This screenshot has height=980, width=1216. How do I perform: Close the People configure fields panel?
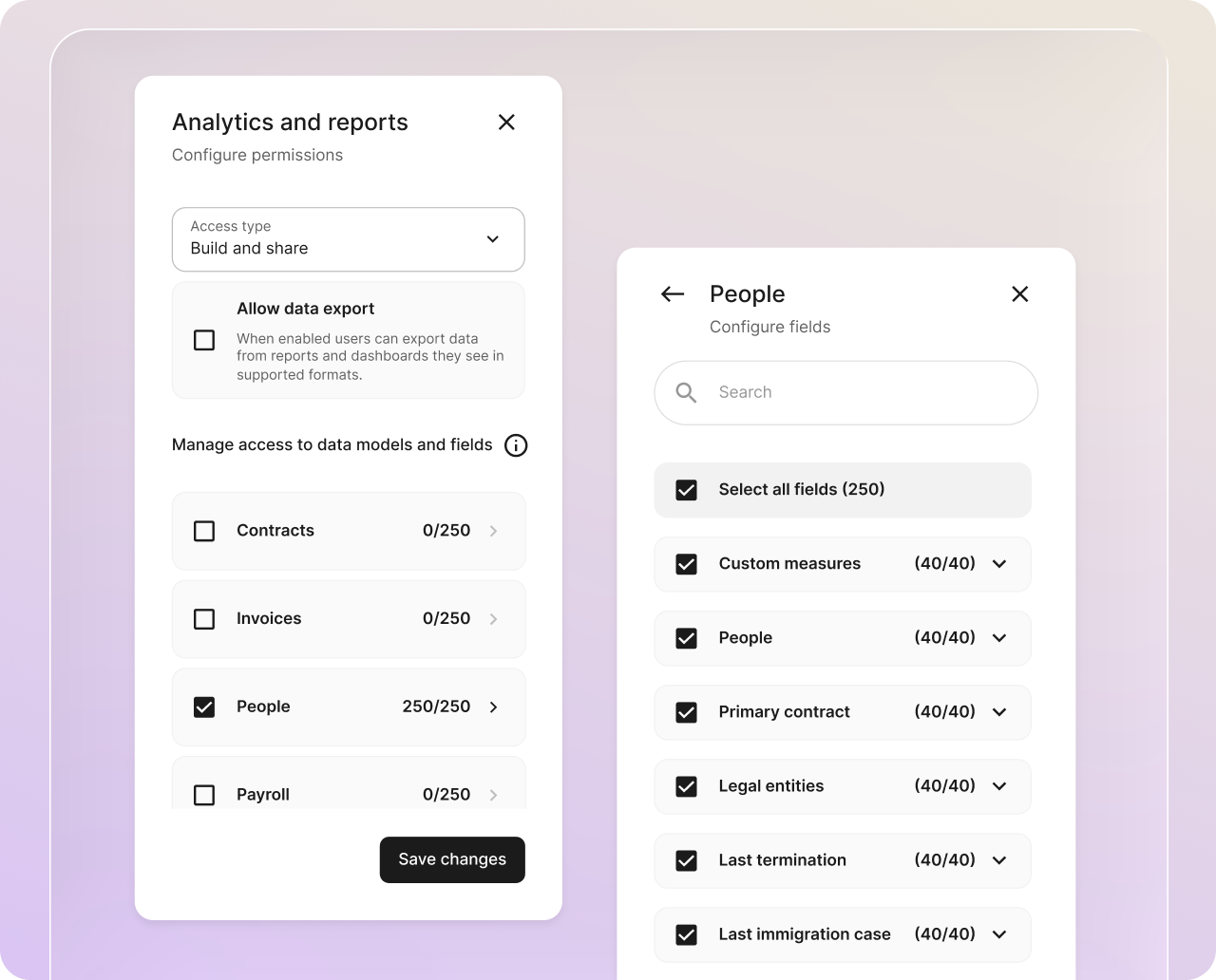coord(1020,293)
